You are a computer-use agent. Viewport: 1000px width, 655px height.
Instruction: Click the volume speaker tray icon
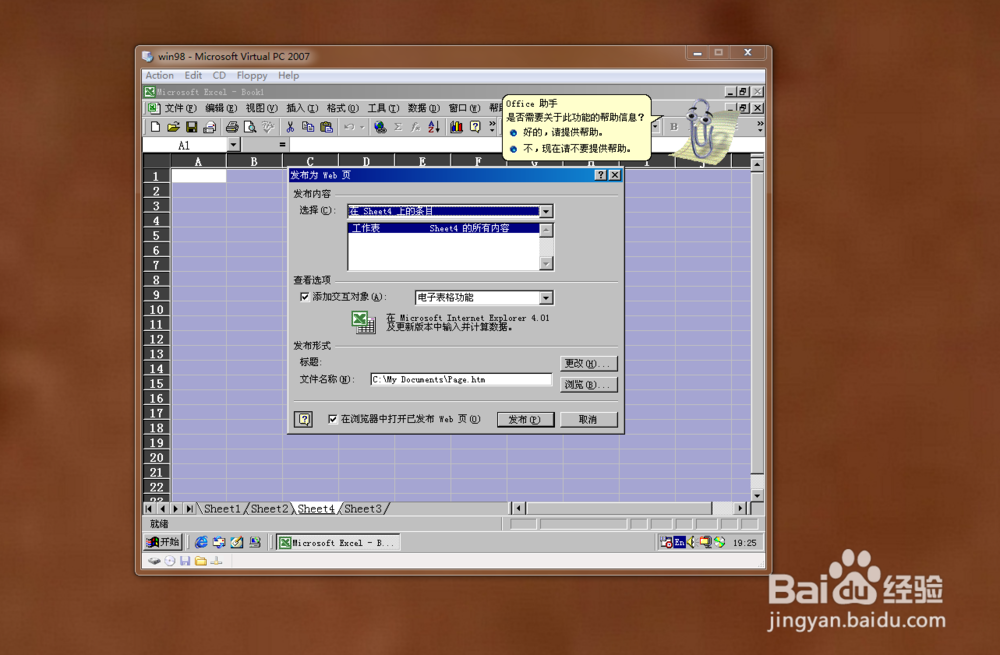click(x=691, y=542)
